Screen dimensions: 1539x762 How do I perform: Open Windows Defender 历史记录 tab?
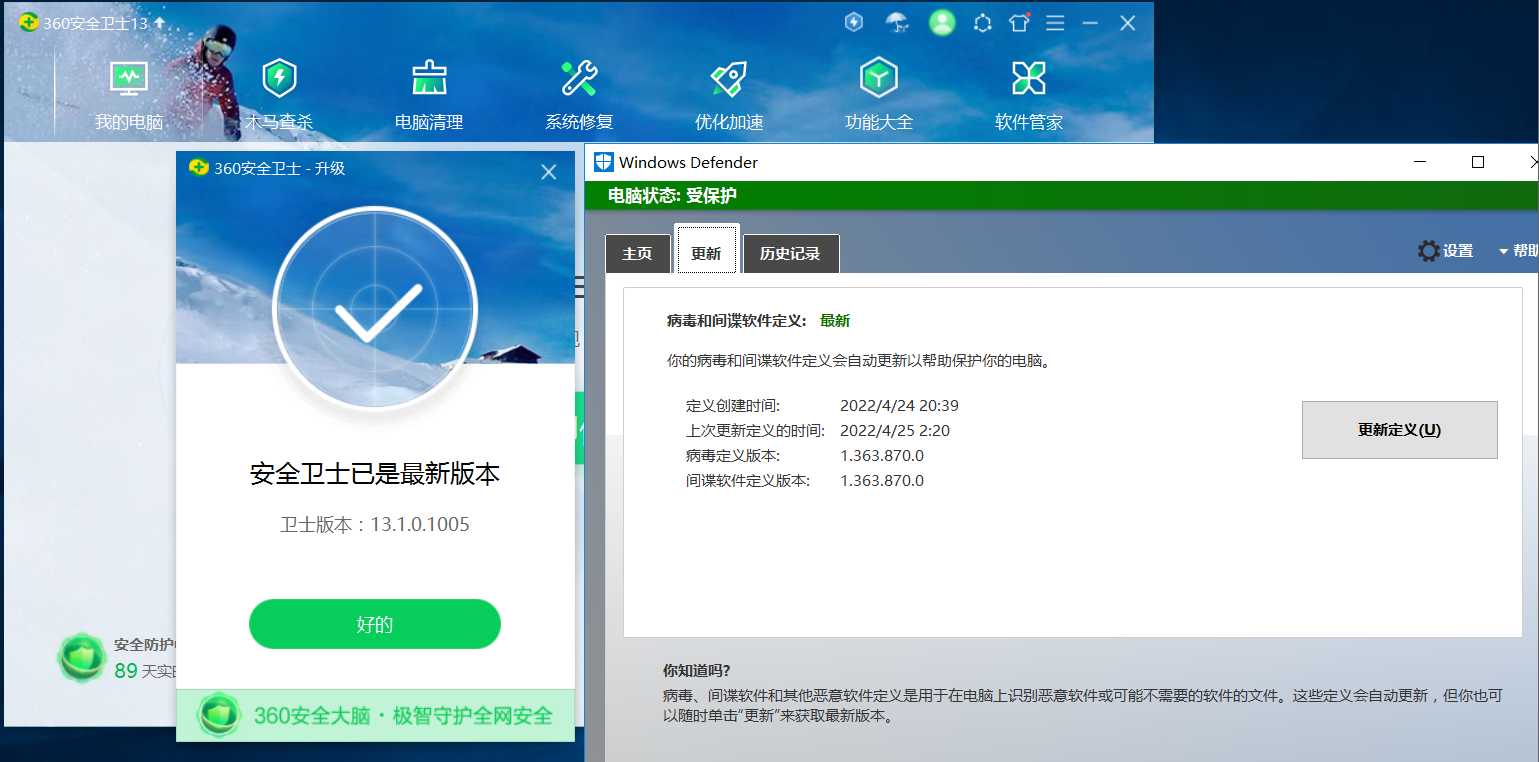(790, 253)
